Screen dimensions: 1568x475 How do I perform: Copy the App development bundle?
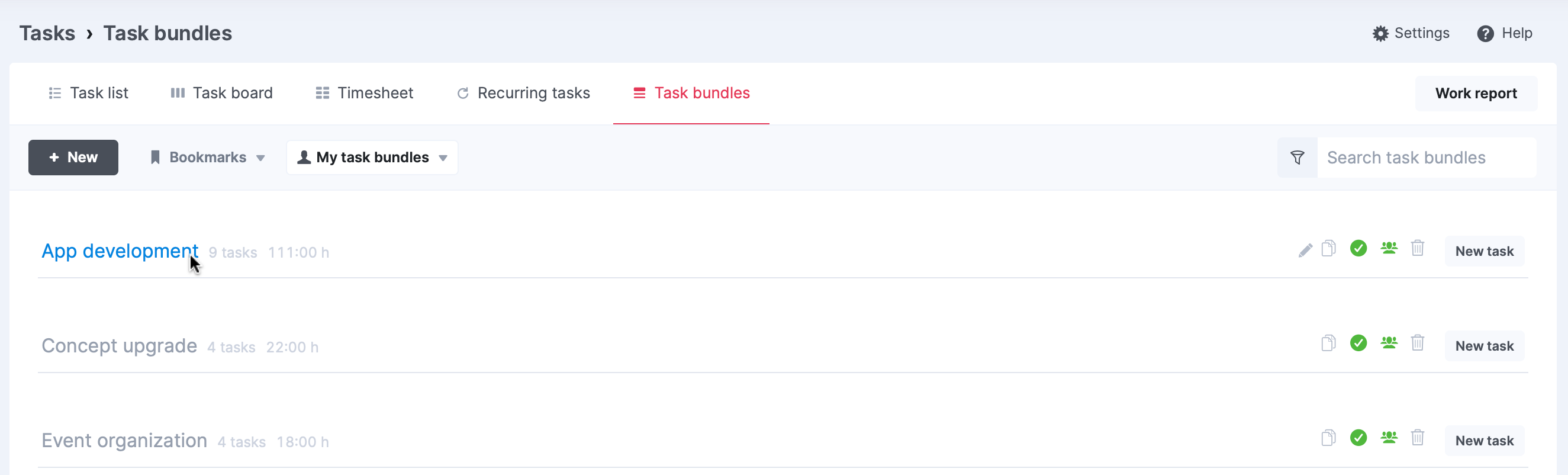pos(1329,249)
